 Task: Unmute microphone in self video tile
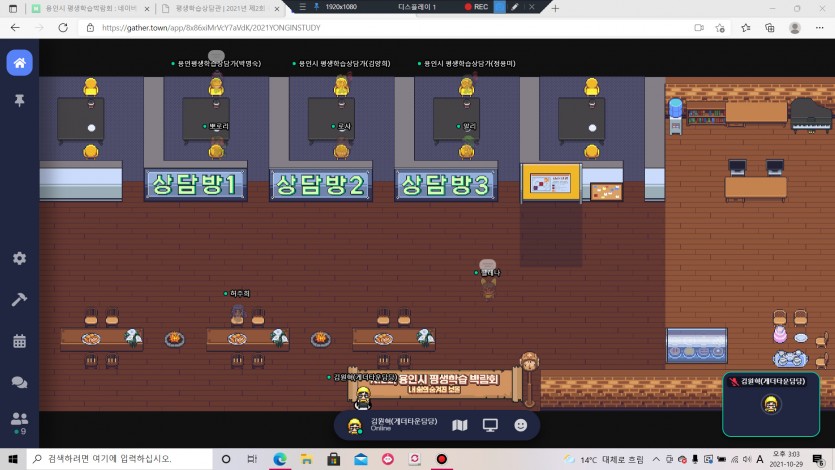tap(734, 382)
